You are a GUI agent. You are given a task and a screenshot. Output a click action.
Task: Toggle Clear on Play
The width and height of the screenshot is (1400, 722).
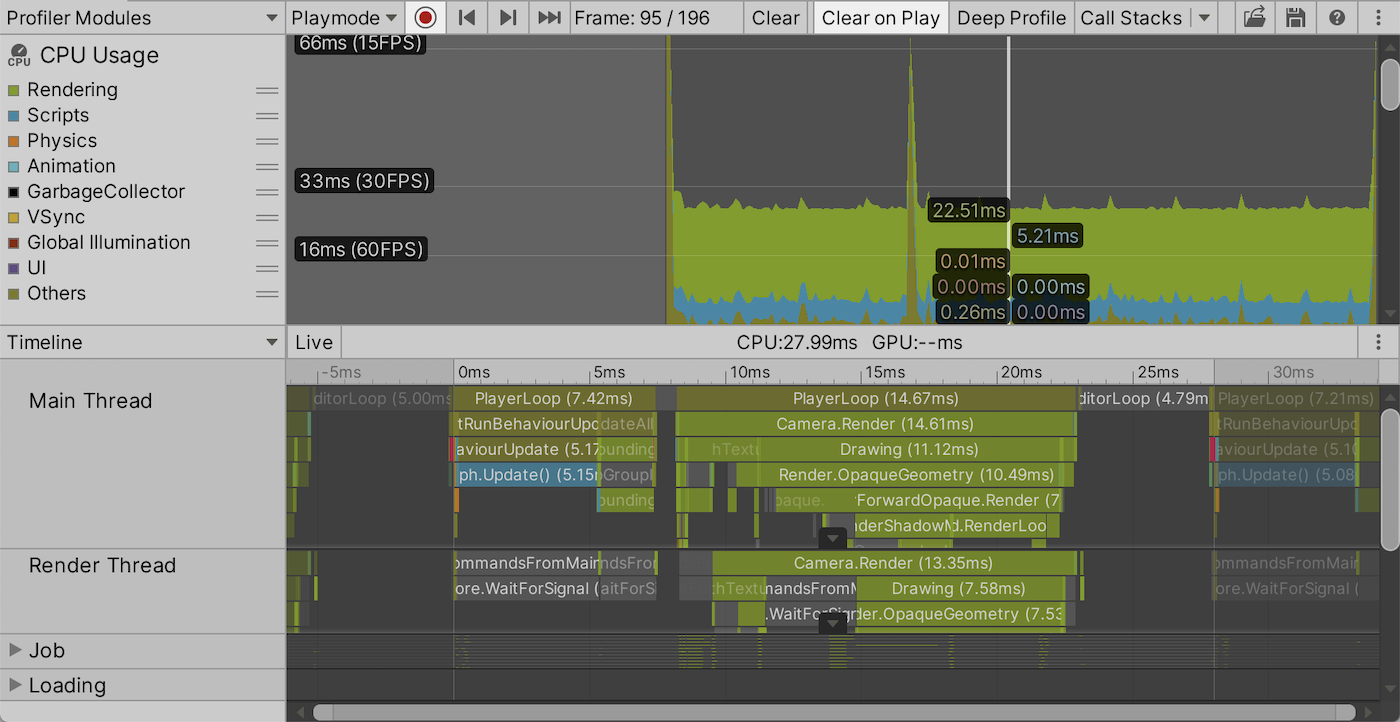880,18
